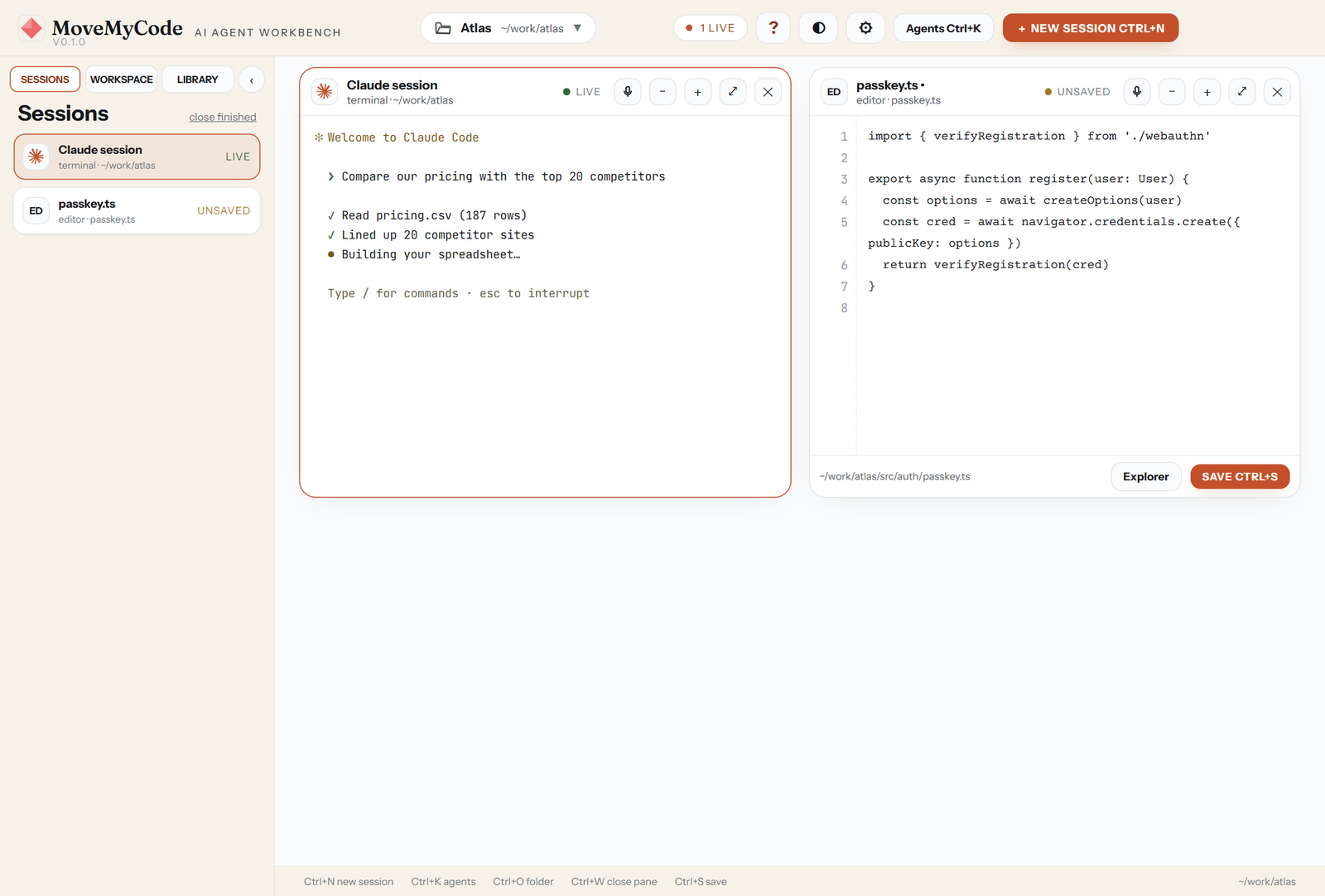This screenshot has height=896, width=1325.
Task: Toggle microphone in passkey.ts editor pane
Action: pyautogui.click(x=1137, y=92)
